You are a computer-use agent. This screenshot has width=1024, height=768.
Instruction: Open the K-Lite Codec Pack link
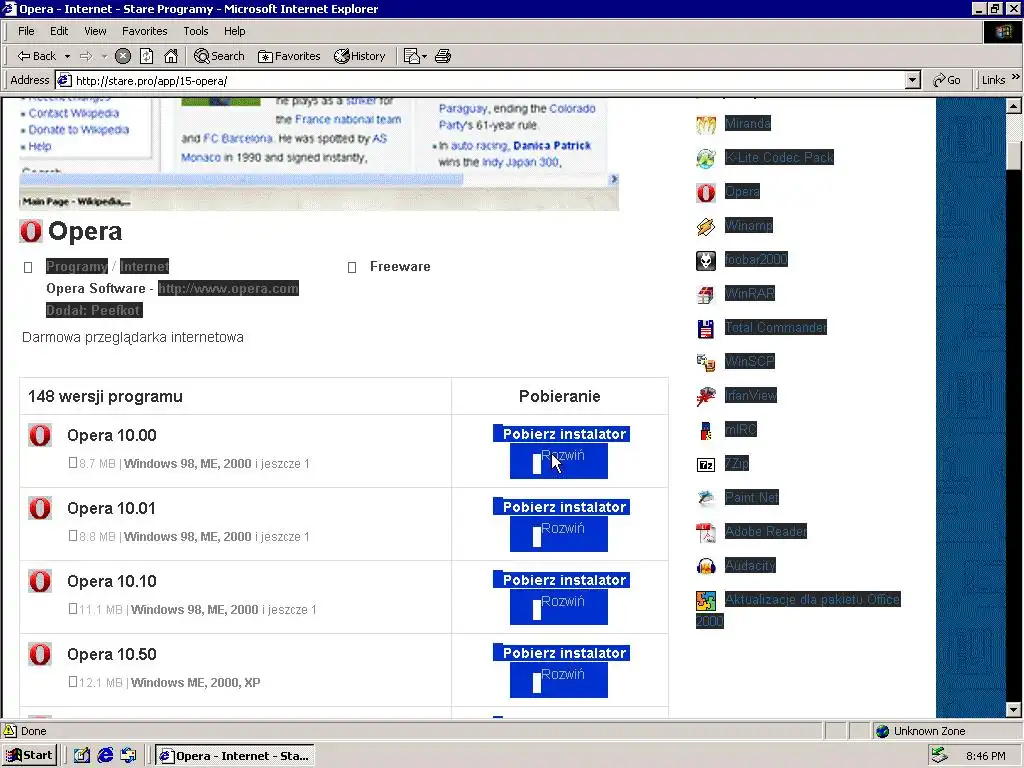(x=779, y=157)
